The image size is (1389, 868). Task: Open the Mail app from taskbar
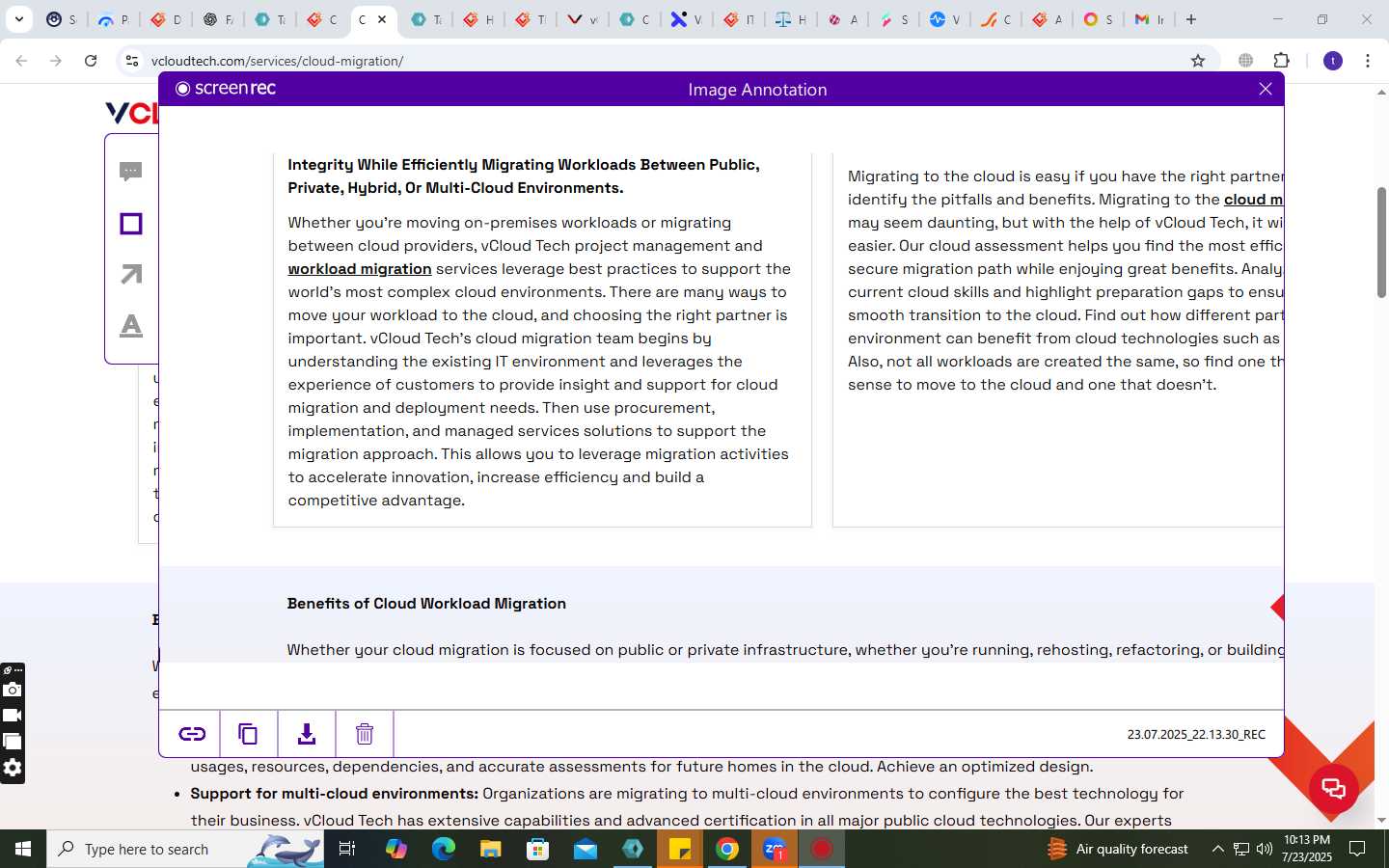(586, 849)
